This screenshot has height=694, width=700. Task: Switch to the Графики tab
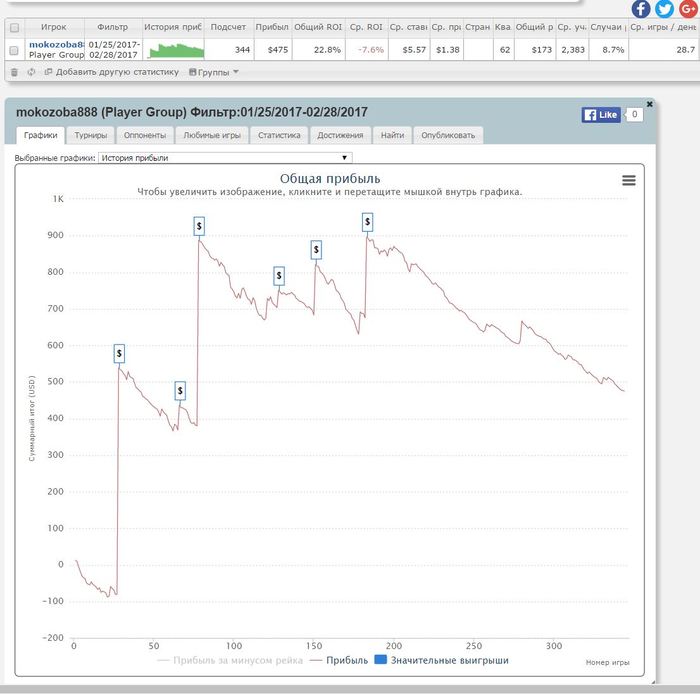pyautogui.click(x=41, y=135)
